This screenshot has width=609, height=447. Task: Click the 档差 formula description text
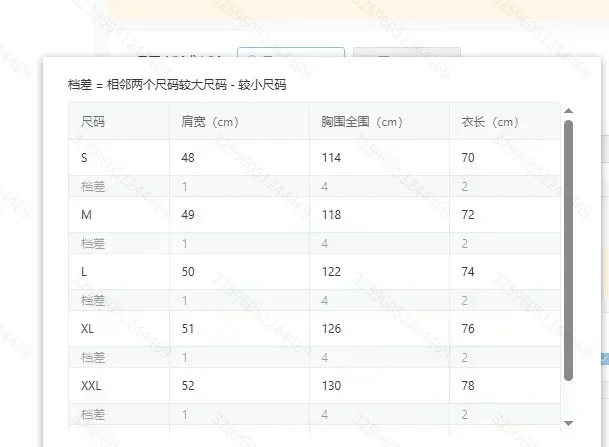(177, 85)
